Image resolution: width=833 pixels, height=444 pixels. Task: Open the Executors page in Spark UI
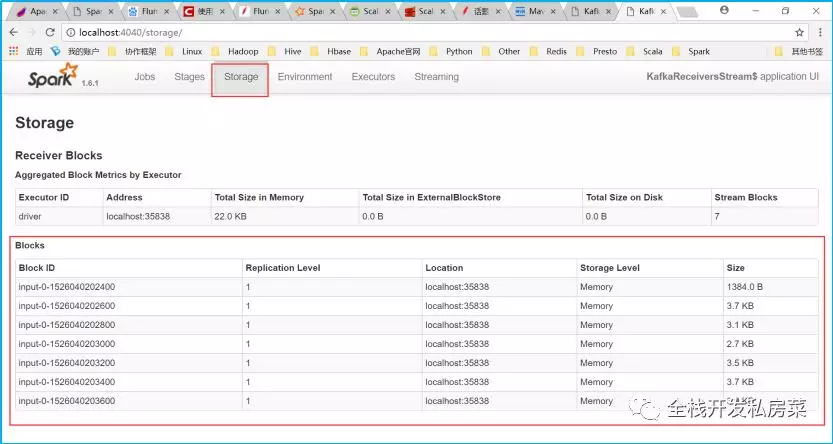(373, 76)
